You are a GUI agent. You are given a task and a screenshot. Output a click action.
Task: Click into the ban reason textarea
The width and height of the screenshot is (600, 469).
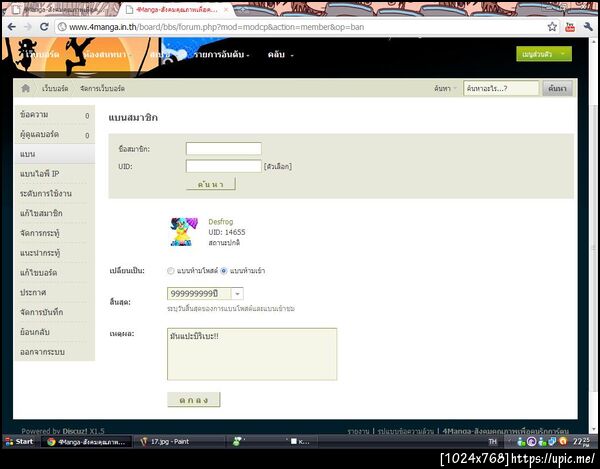tap(252, 354)
